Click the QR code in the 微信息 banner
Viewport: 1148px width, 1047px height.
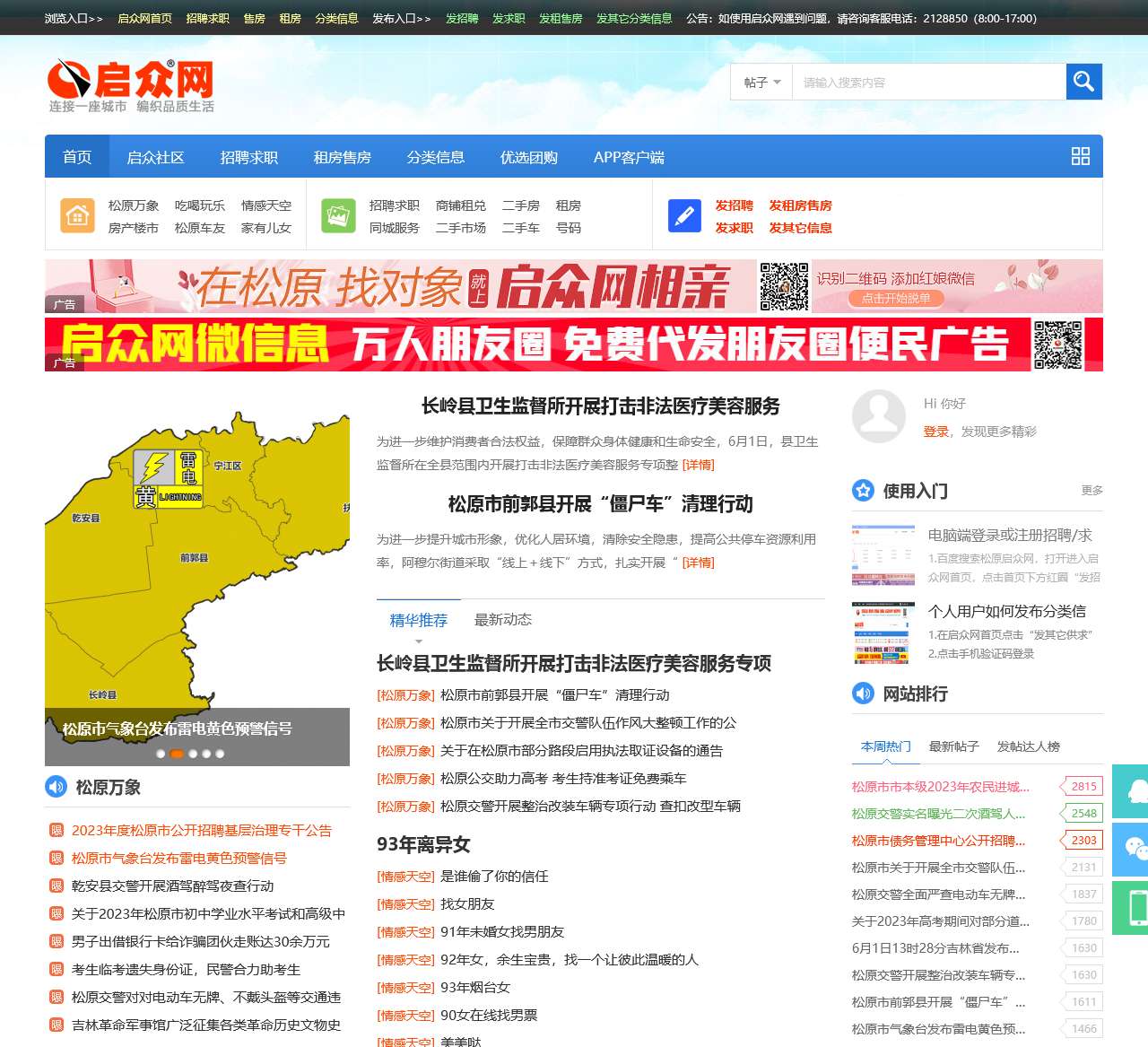[x=1057, y=344]
